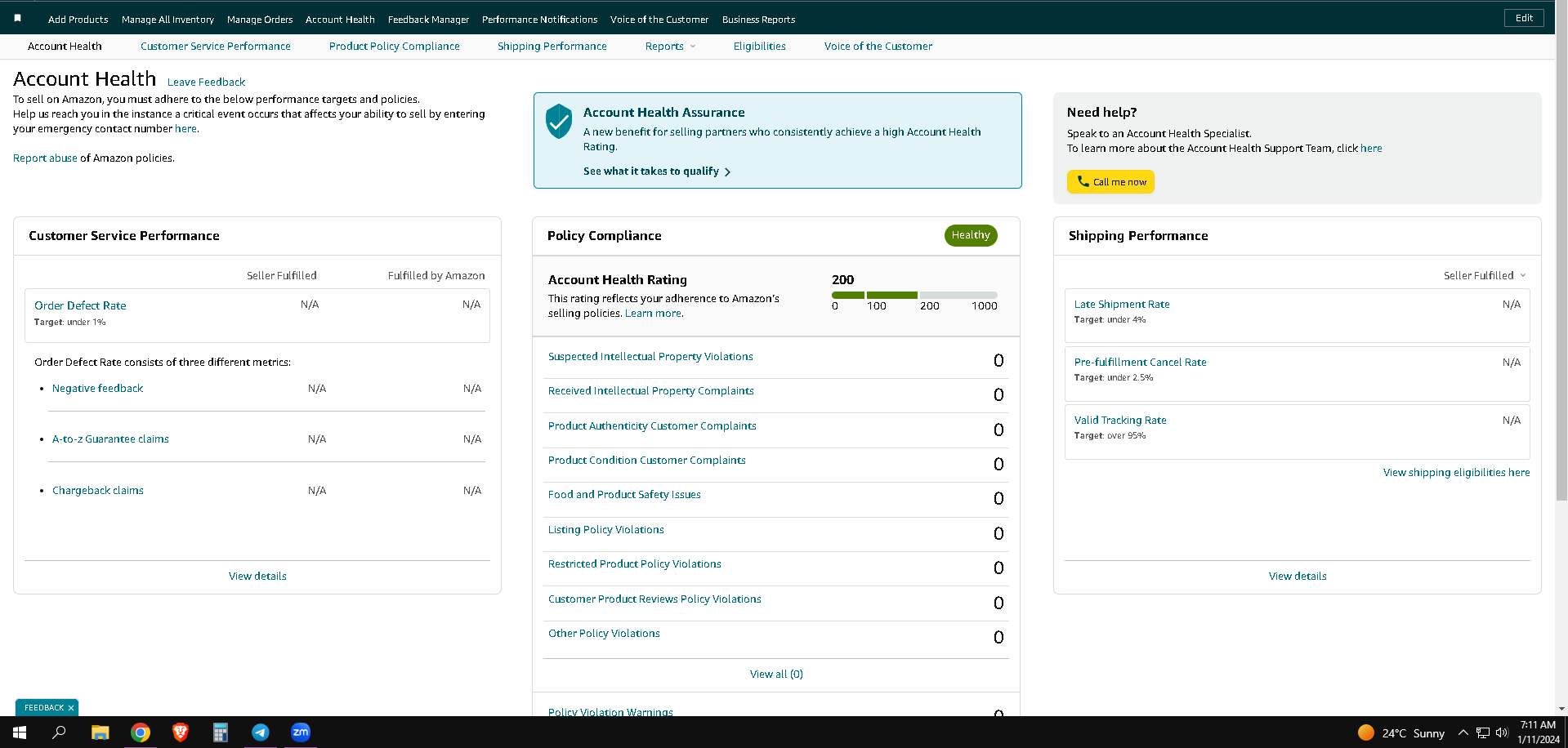
Task: Open the volume speaker tray icon
Action: (x=1501, y=732)
